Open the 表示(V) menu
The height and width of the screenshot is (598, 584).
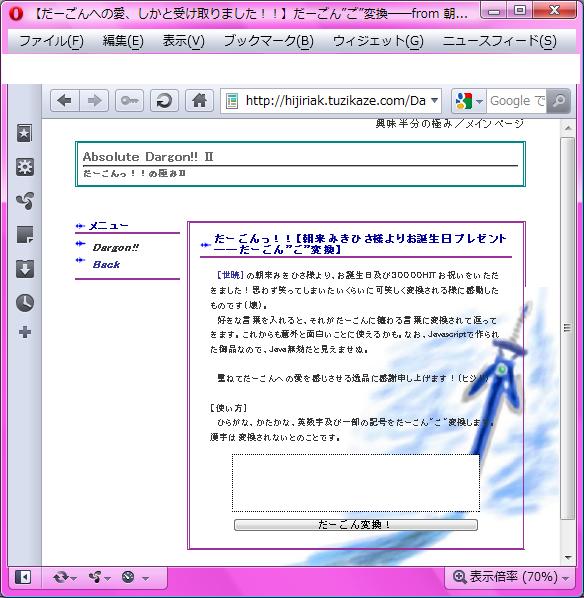coord(183,41)
